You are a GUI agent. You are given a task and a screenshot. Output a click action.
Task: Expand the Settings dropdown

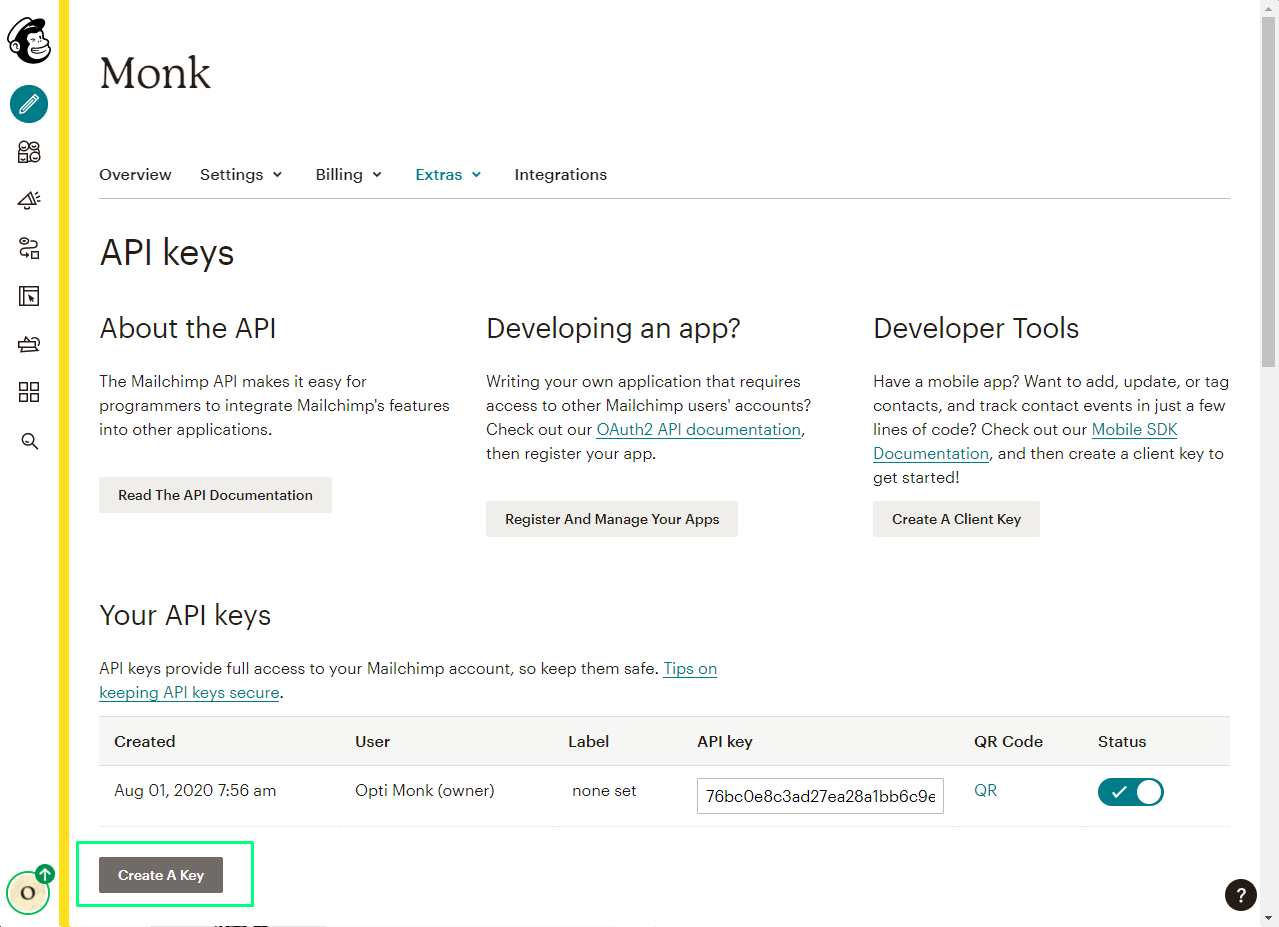pyautogui.click(x=241, y=174)
